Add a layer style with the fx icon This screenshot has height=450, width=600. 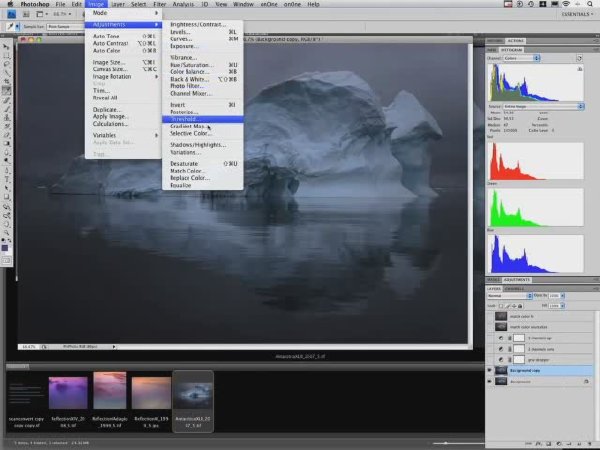(538, 443)
